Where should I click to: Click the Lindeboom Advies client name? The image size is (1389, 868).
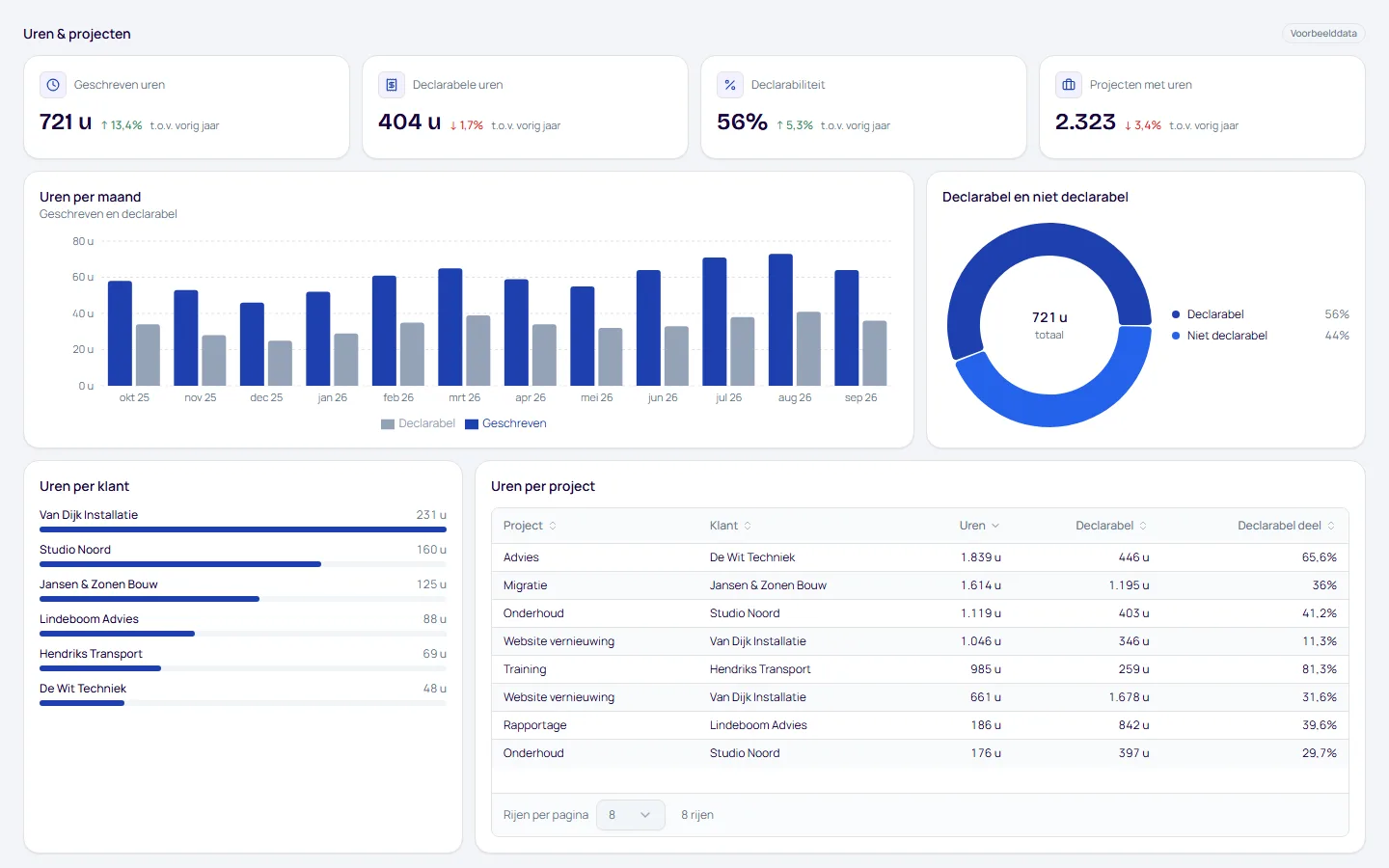[89, 619]
